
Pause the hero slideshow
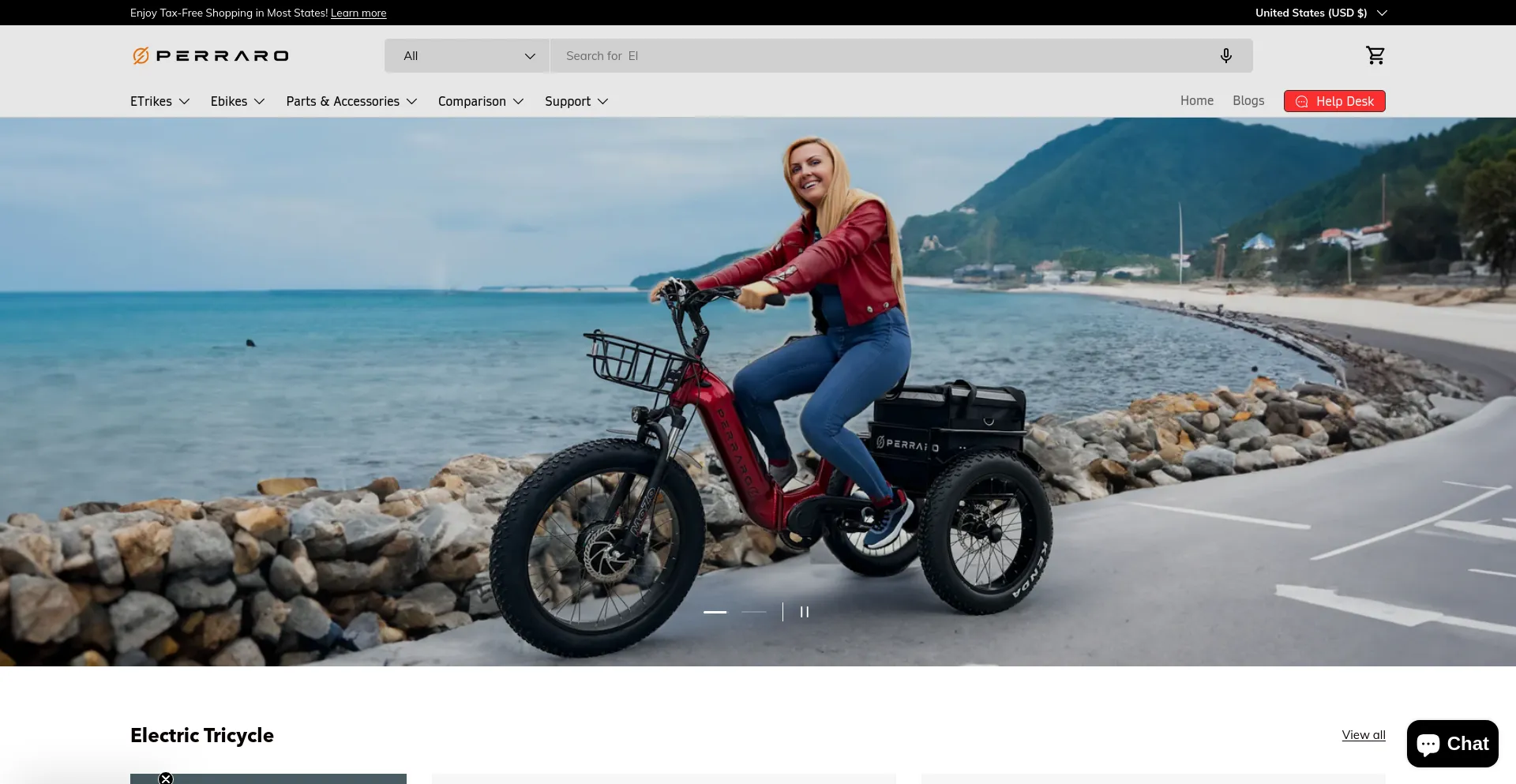tap(805, 612)
